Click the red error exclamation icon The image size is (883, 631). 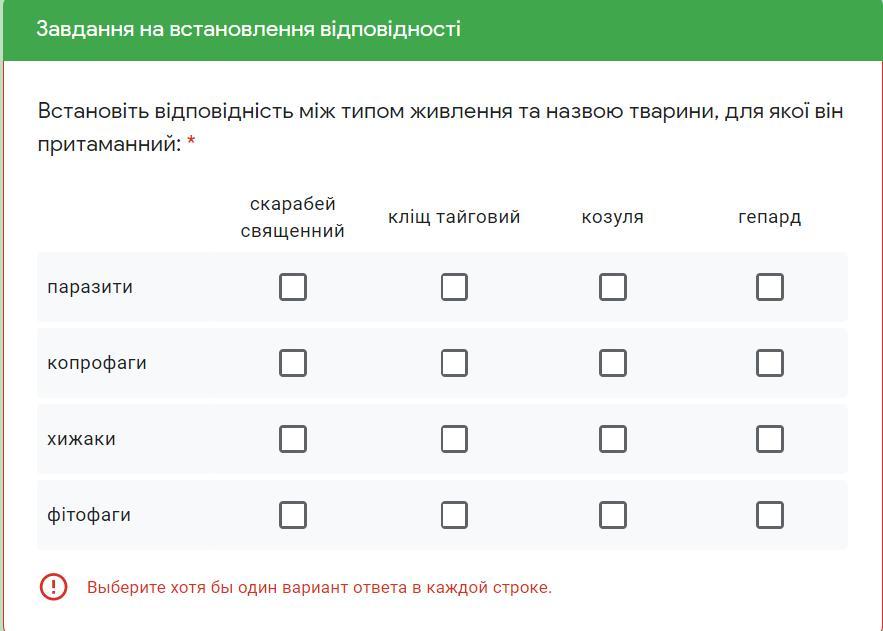pos(53,587)
